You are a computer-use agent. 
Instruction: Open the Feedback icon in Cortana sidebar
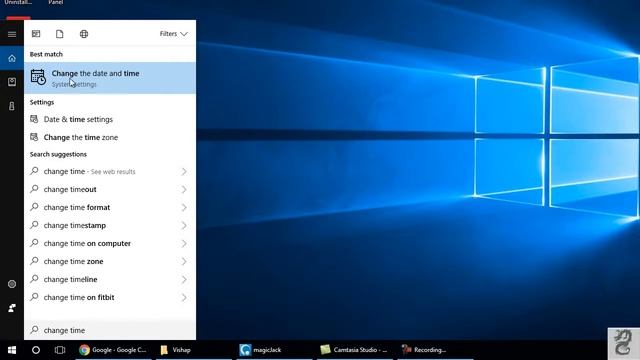coord(12,308)
